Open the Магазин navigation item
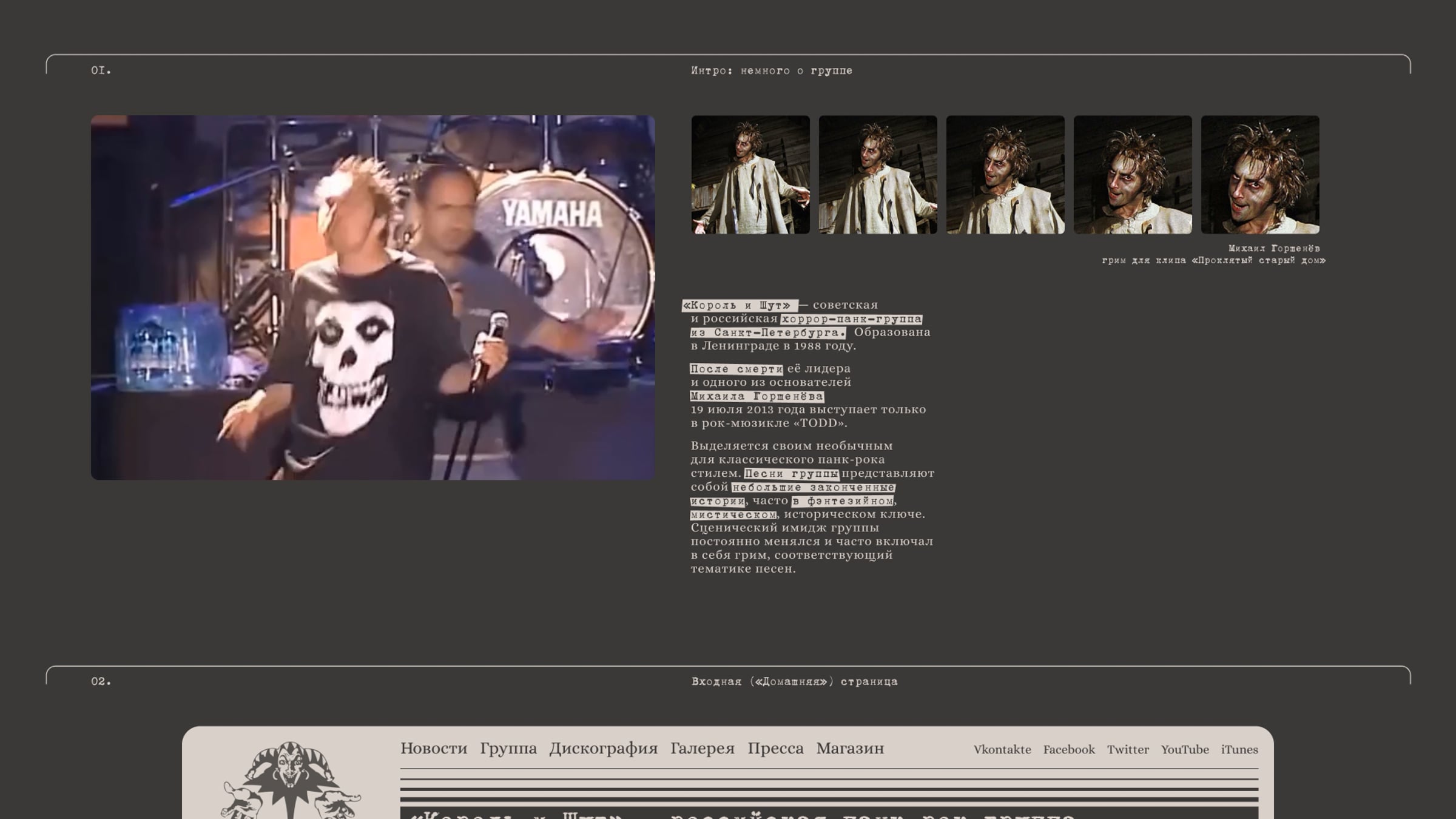1456x819 pixels. 850,749
